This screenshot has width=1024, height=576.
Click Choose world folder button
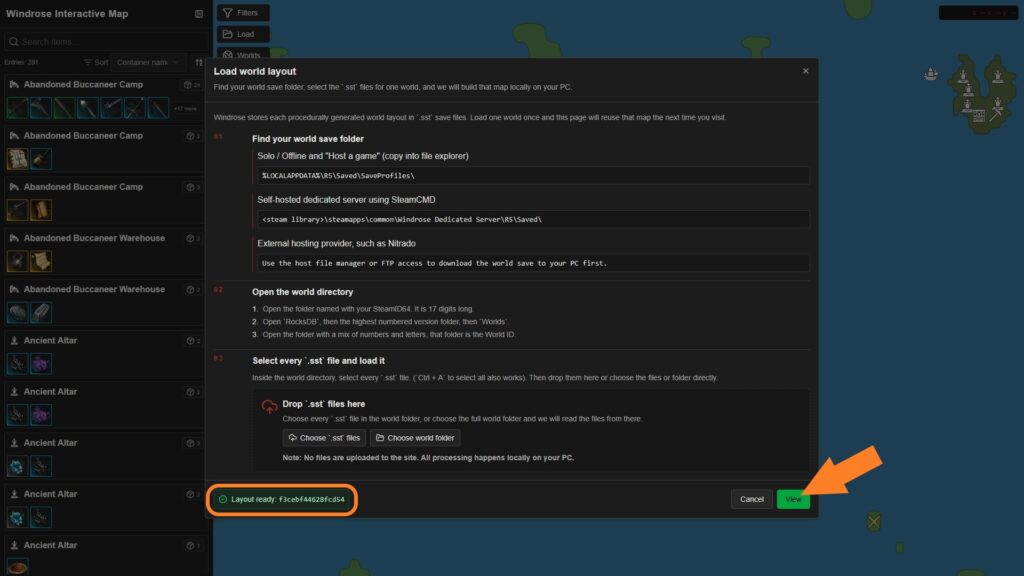[x=415, y=438]
